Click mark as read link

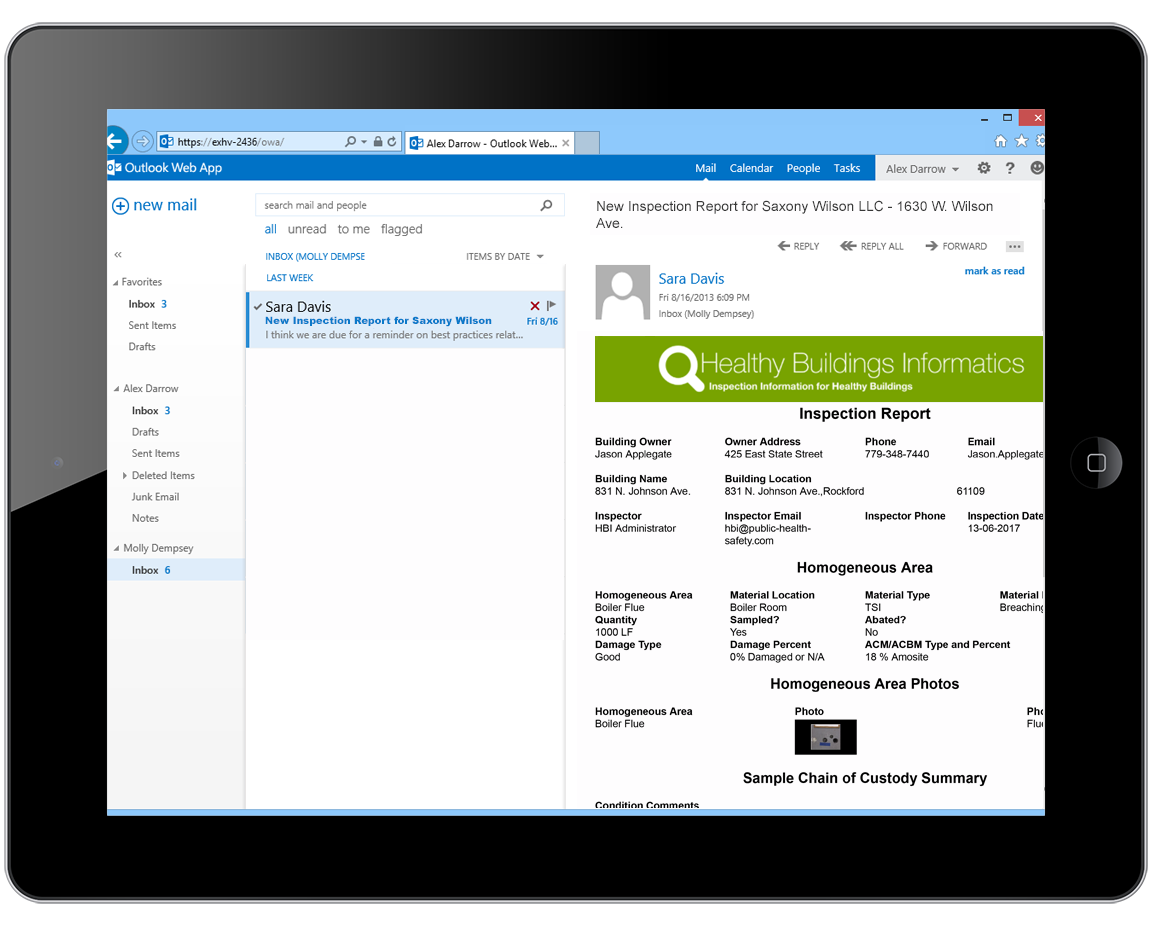coord(994,271)
